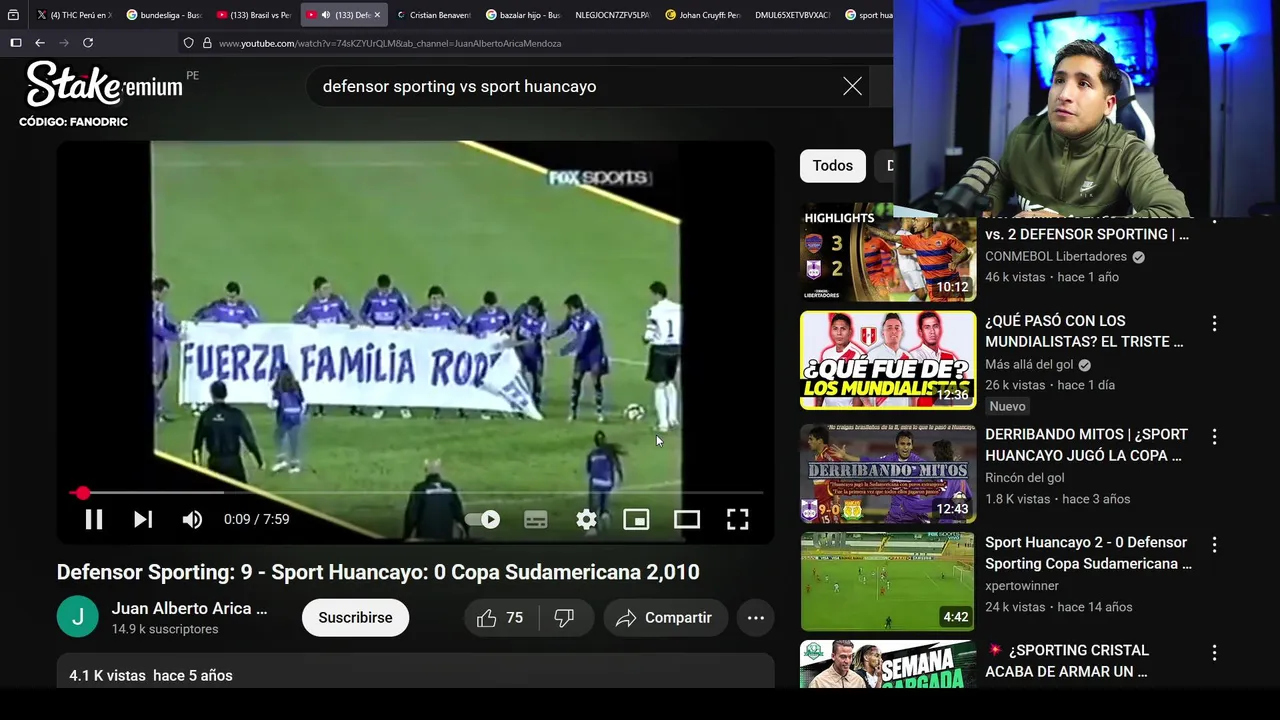Open options for Derribando Mitos video
This screenshot has height=720, width=1280.
pos(1214,437)
